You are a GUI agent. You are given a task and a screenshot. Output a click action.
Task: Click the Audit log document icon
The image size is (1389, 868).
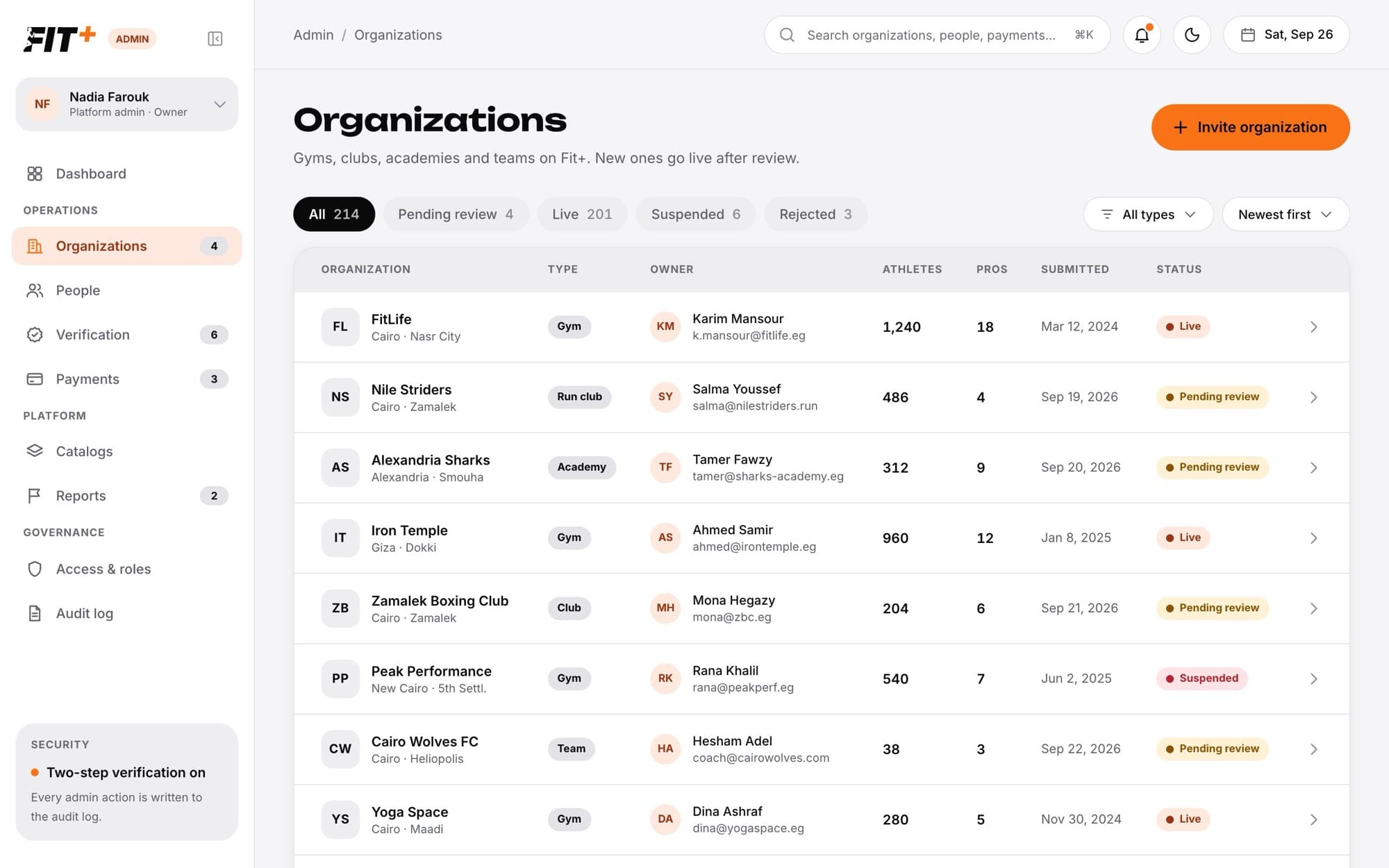pyautogui.click(x=35, y=613)
